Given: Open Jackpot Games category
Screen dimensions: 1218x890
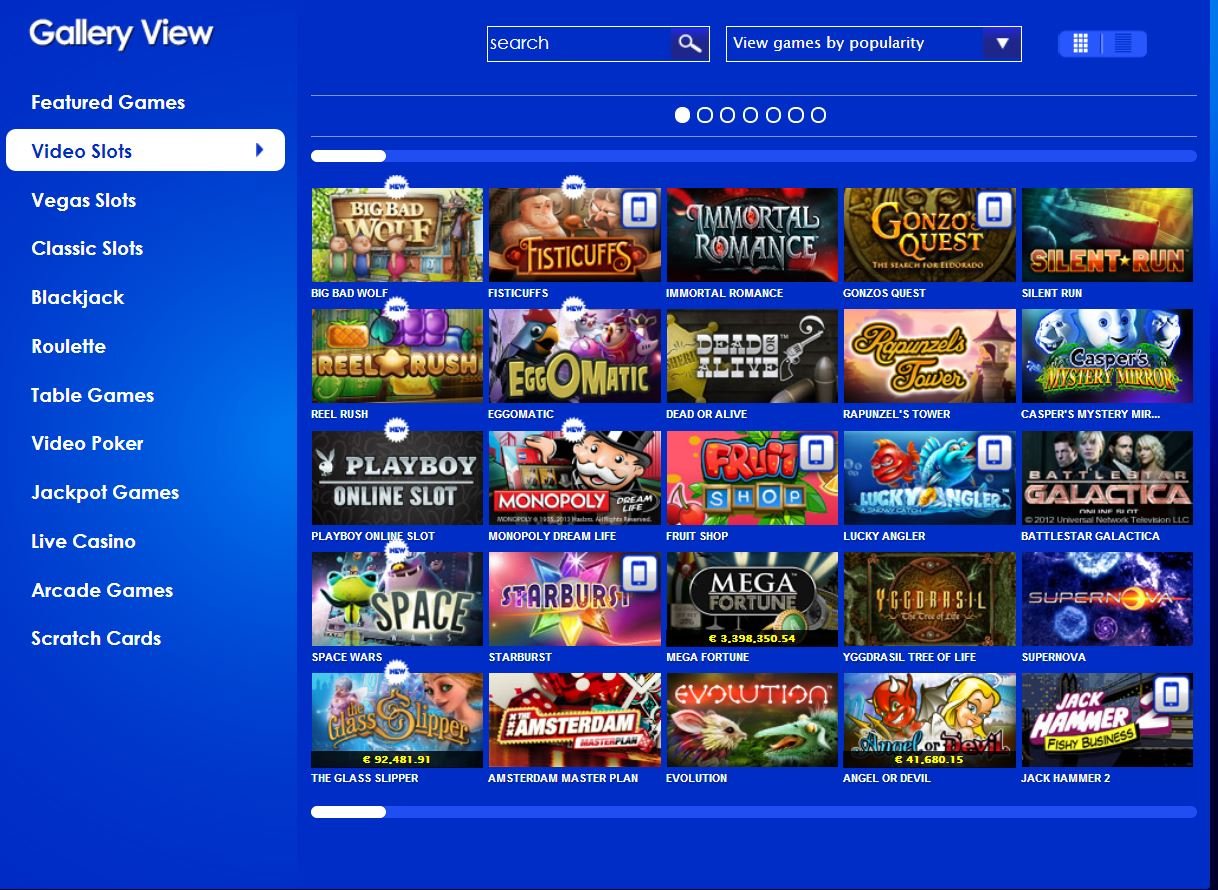Looking at the screenshot, I should click(x=105, y=492).
